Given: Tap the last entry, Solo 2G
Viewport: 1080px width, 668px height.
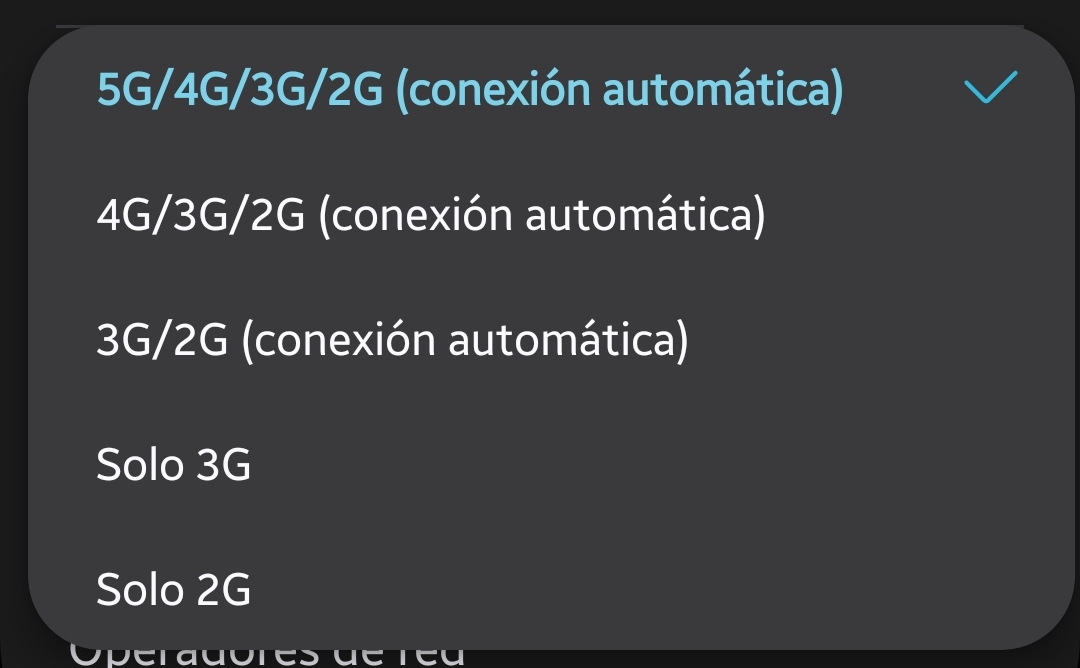Looking at the screenshot, I should pyautogui.click(x=173, y=590).
